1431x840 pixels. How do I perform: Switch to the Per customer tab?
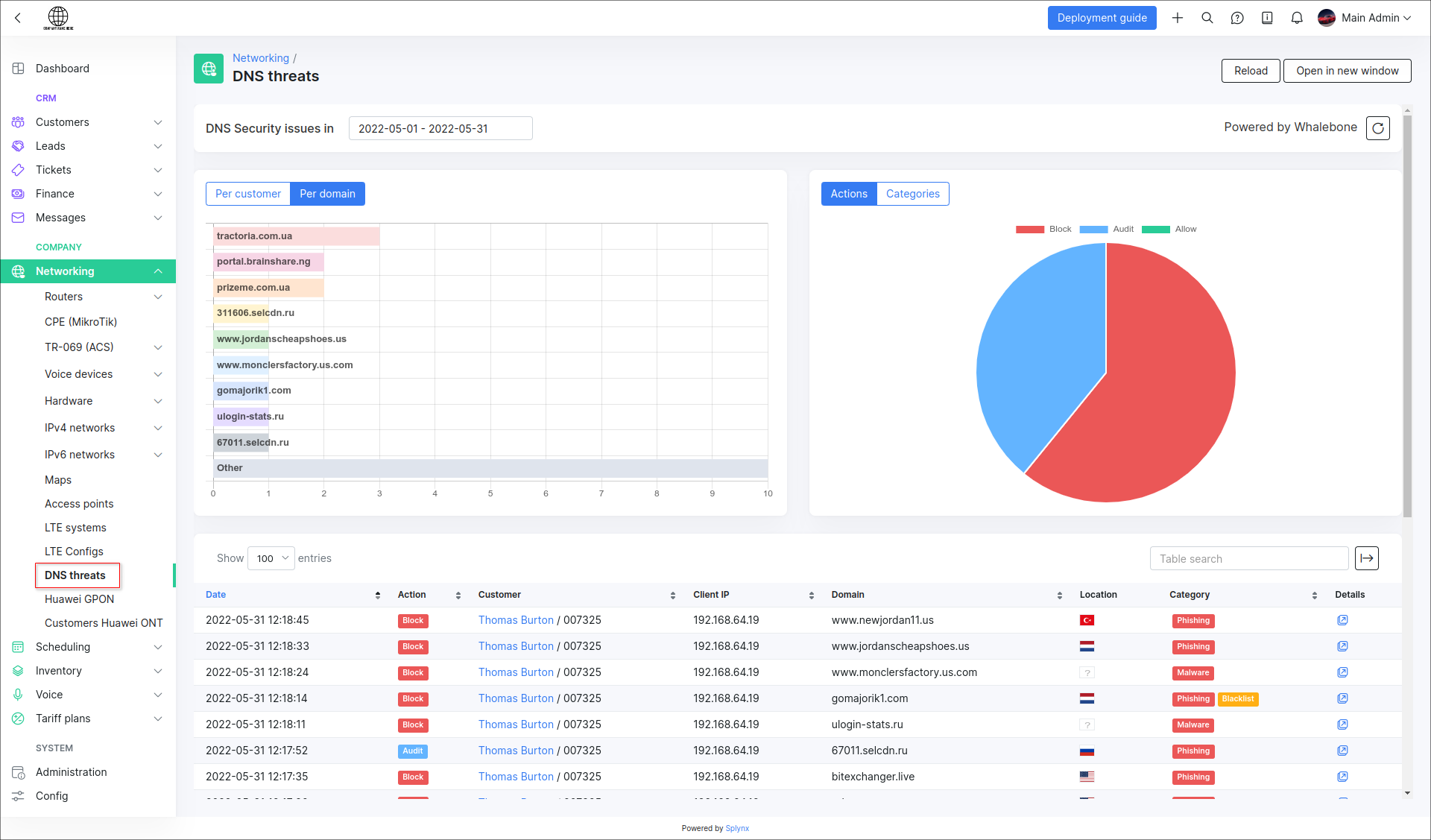coord(248,194)
